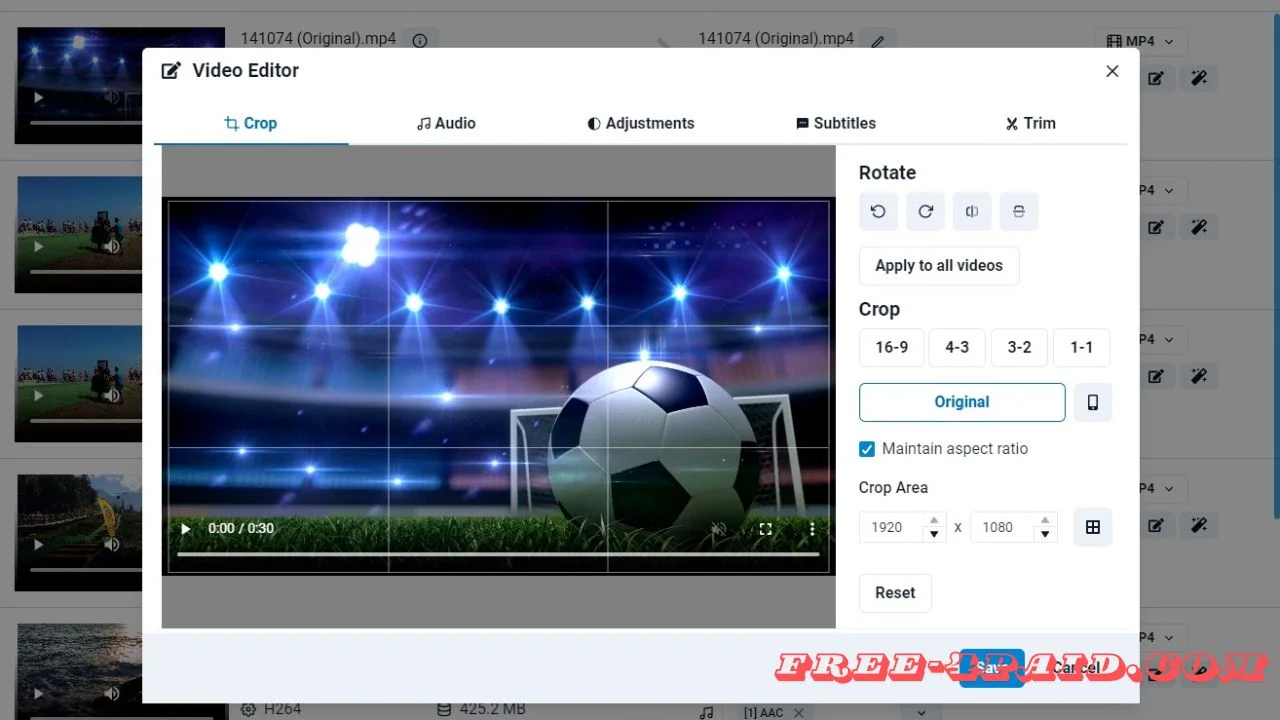The width and height of the screenshot is (1280, 720).
Task: Rotate the video counterclockwise
Action: click(878, 211)
